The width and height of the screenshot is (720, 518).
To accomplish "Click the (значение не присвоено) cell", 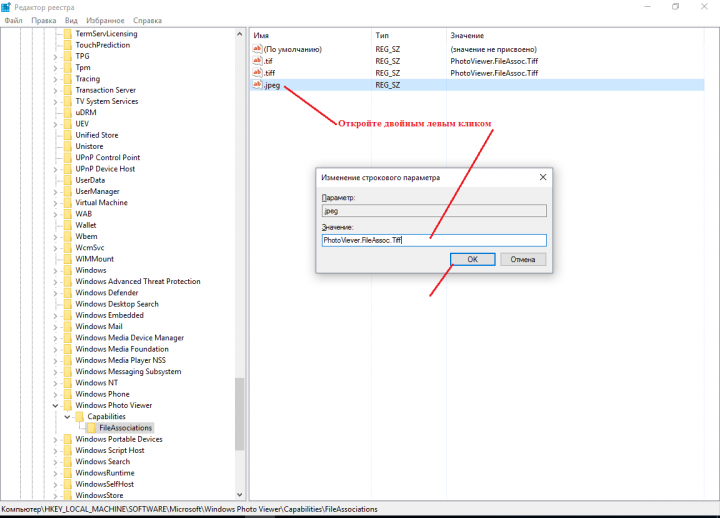I will tap(493, 49).
